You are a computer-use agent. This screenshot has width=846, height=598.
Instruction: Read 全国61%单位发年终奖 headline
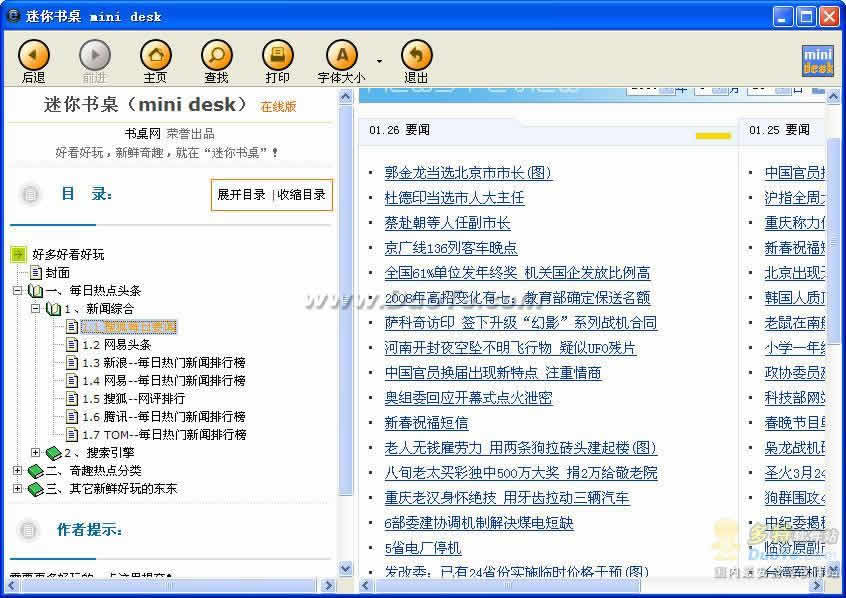click(x=517, y=273)
